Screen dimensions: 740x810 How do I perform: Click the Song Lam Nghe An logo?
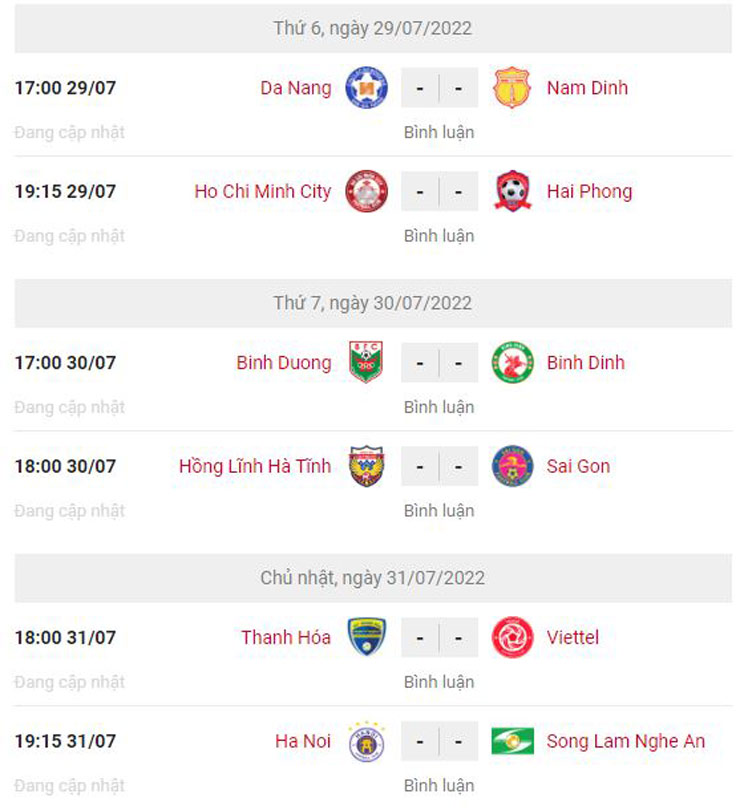click(x=513, y=742)
